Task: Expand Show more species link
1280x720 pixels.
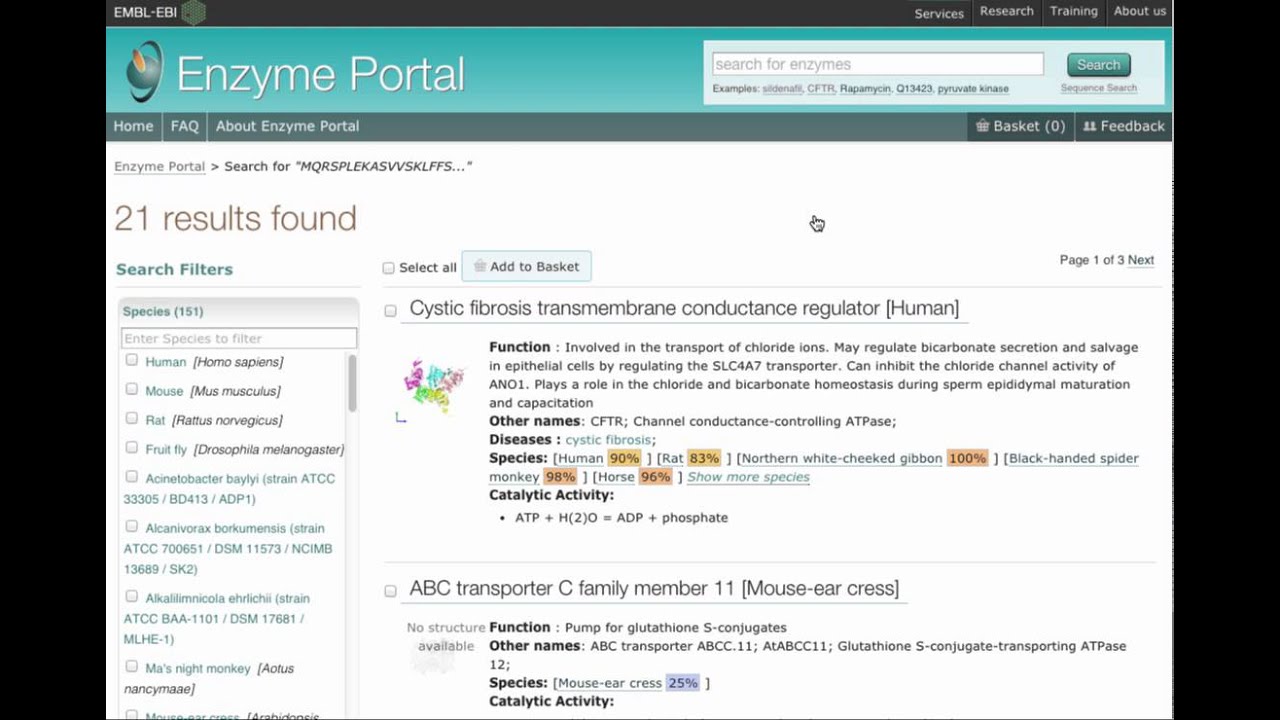Action: click(748, 477)
